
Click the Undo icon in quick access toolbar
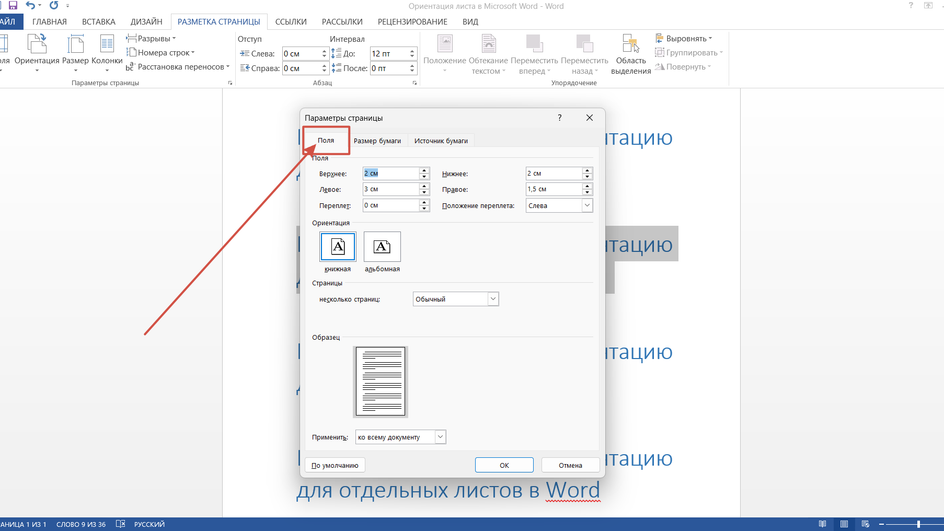click(x=31, y=5)
